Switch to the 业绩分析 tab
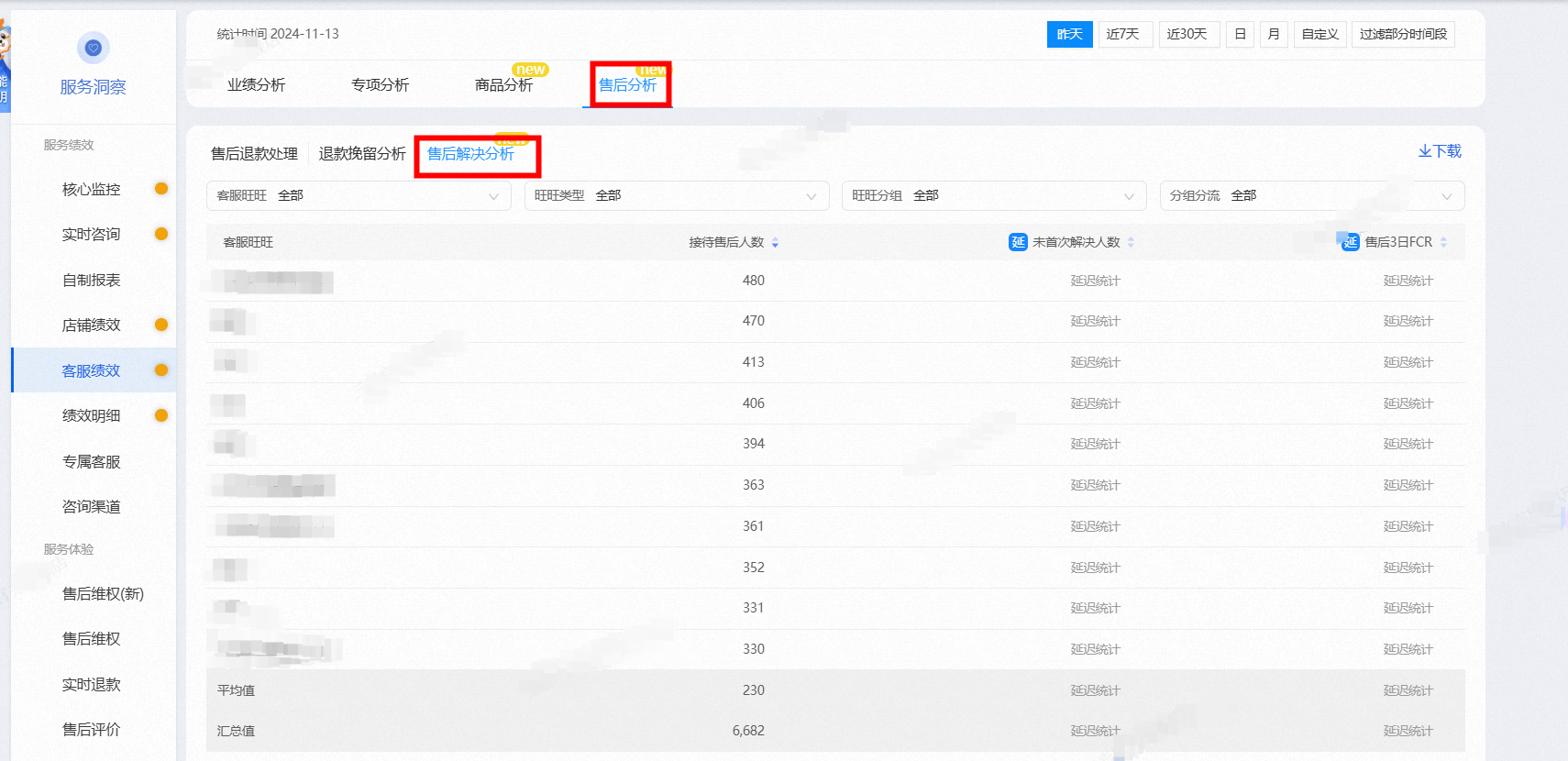 pos(257,85)
